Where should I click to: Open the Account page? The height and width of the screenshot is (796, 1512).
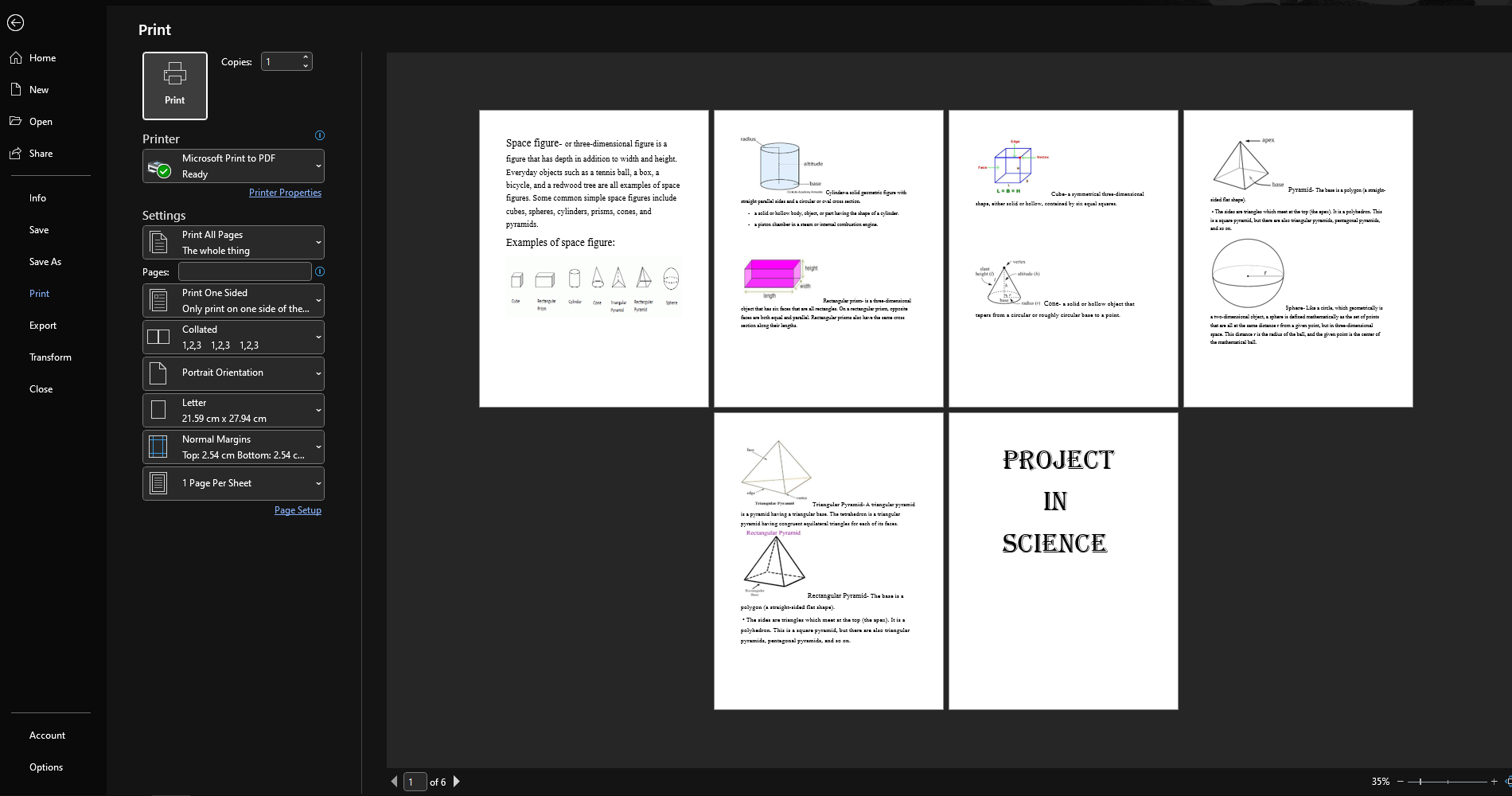click(x=47, y=736)
